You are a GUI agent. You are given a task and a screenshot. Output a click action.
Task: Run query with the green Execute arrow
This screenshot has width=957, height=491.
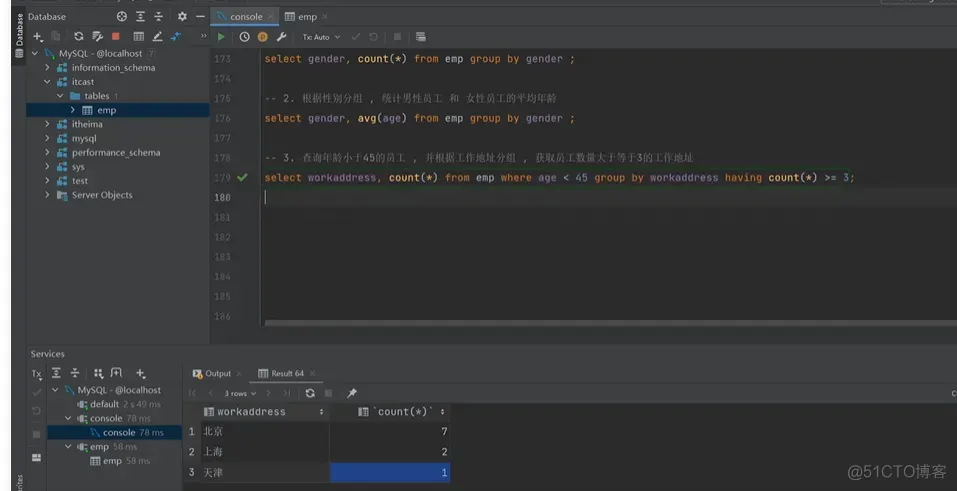221,37
